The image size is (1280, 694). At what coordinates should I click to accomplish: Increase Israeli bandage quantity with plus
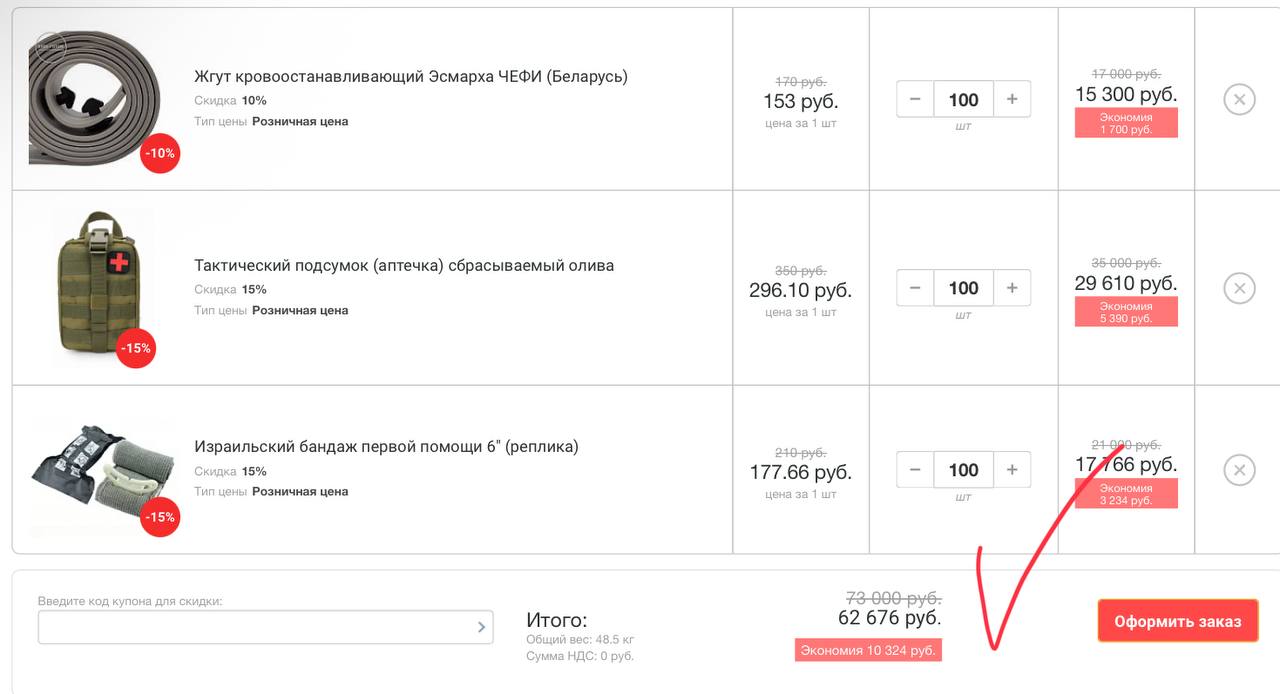pyautogui.click(x=1012, y=469)
